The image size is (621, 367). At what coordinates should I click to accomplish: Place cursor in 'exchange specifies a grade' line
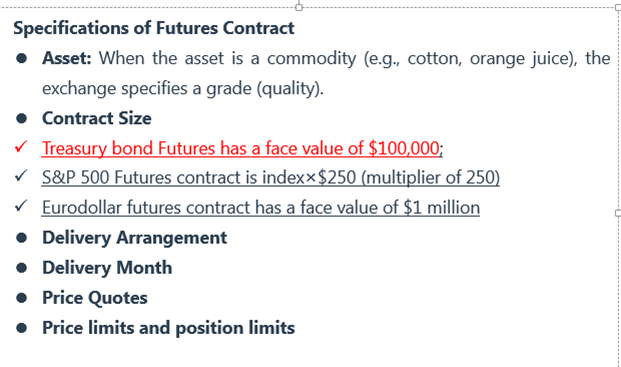pos(183,89)
